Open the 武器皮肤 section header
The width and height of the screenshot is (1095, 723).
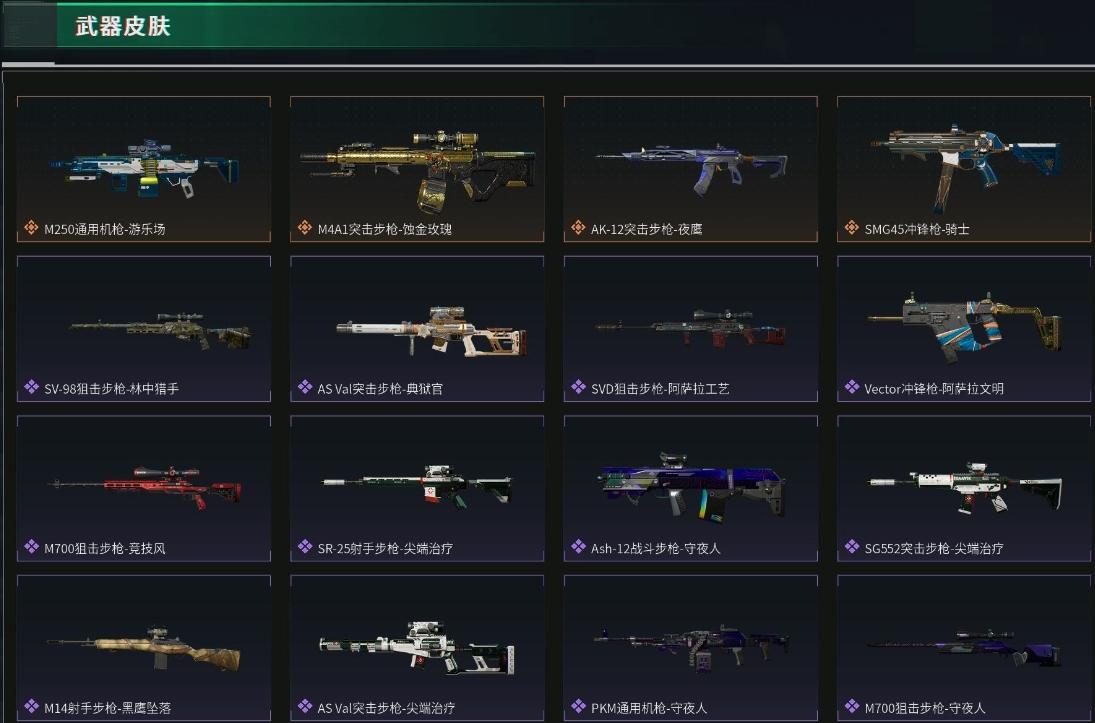(123, 26)
